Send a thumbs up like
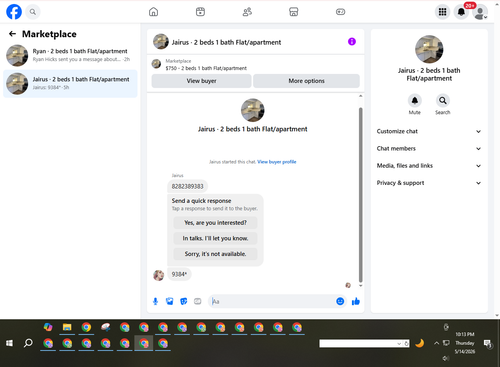 tap(356, 302)
